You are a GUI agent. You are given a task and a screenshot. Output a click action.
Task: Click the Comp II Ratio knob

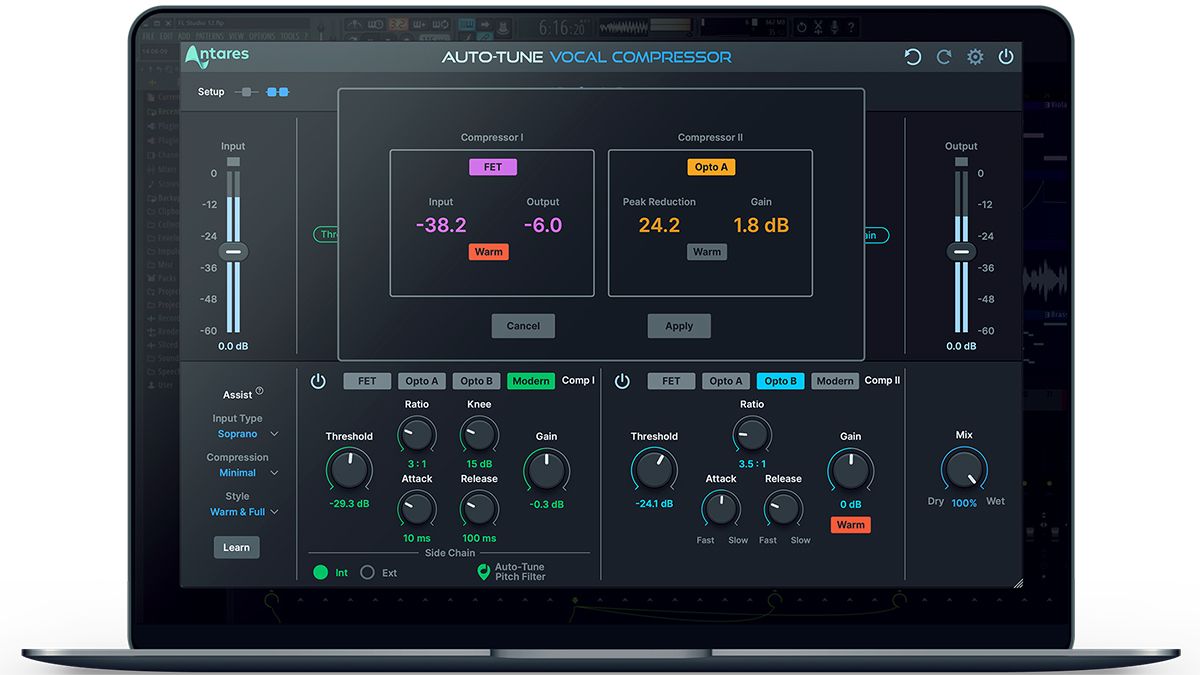752,434
